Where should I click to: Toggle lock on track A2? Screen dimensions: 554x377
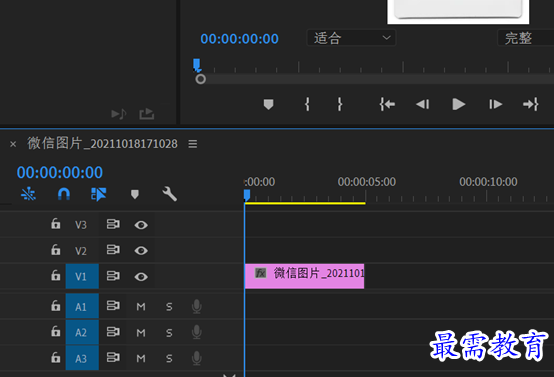(55, 331)
